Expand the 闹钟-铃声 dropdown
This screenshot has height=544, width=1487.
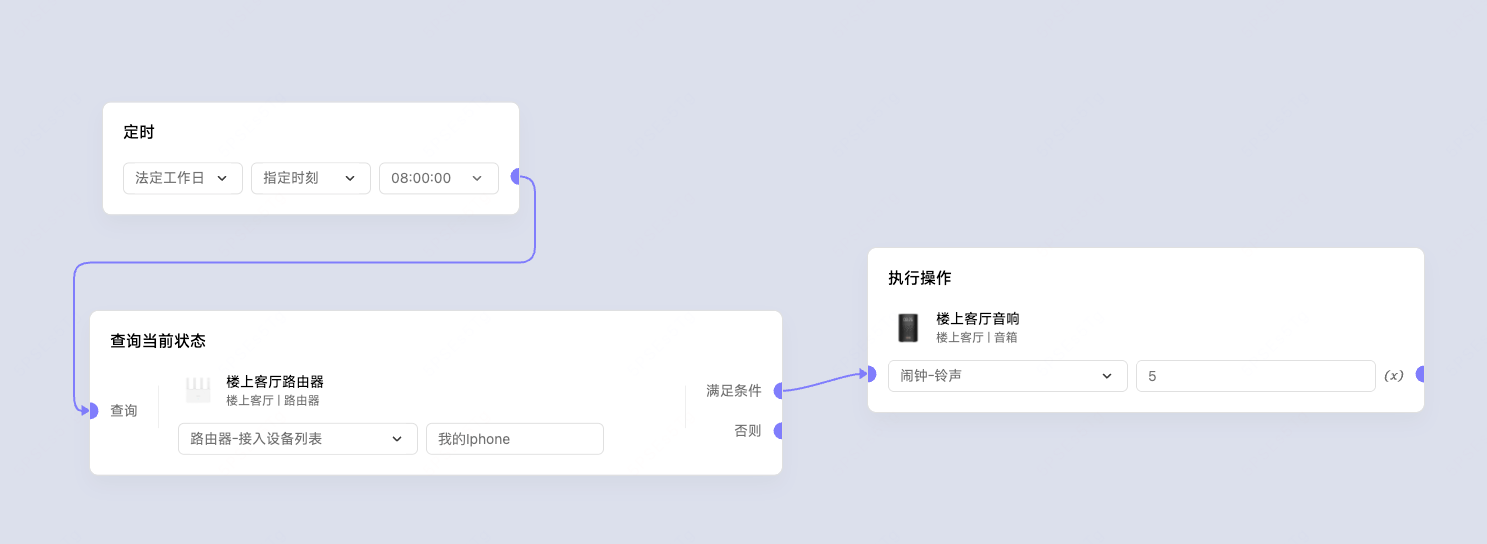(x=1007, y=376)
